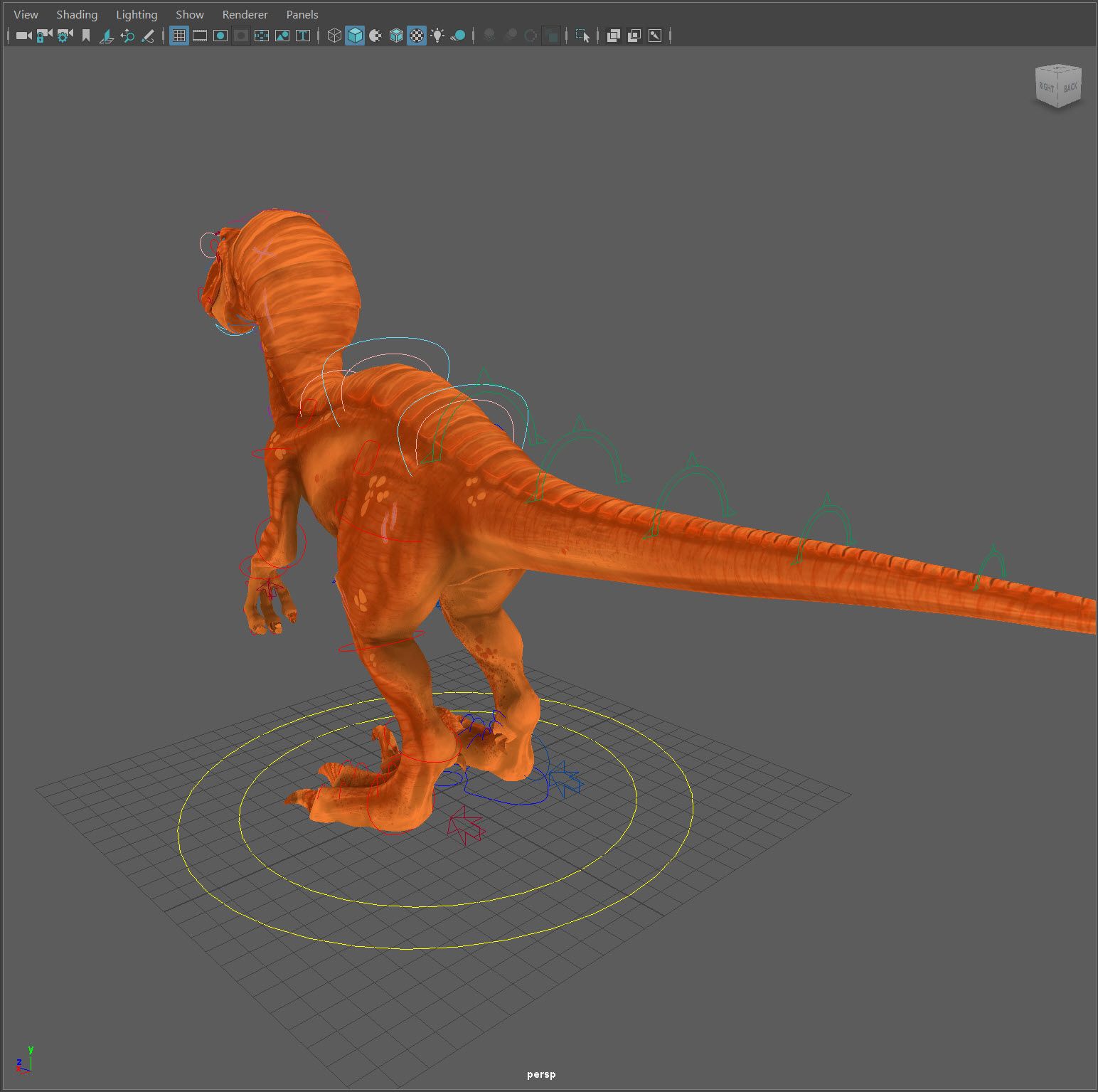Image resolution: width=1098 pixels, height=1092 pixels.
Task: Toggle the Grid display icon
Action: click(x=179, y=36)
